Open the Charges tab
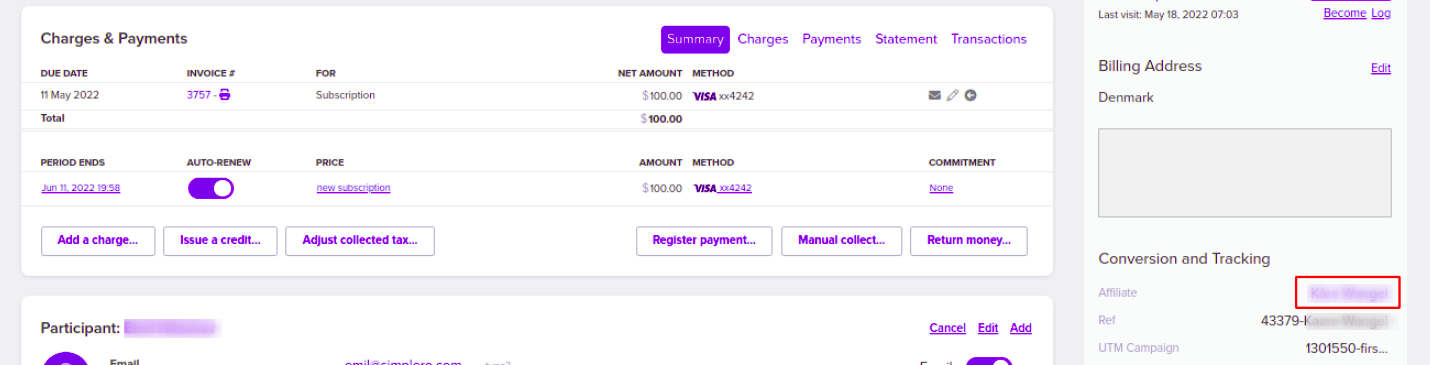The image size is (1430, 365). [763, 39]
